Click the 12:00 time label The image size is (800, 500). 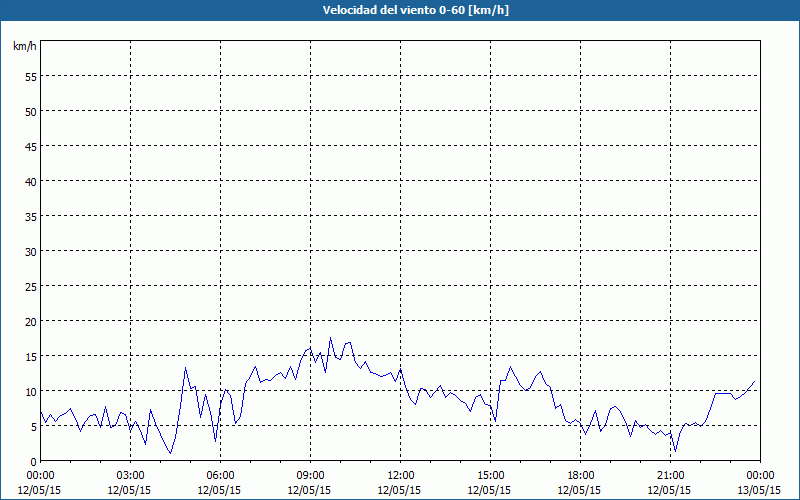click(401, 476)
